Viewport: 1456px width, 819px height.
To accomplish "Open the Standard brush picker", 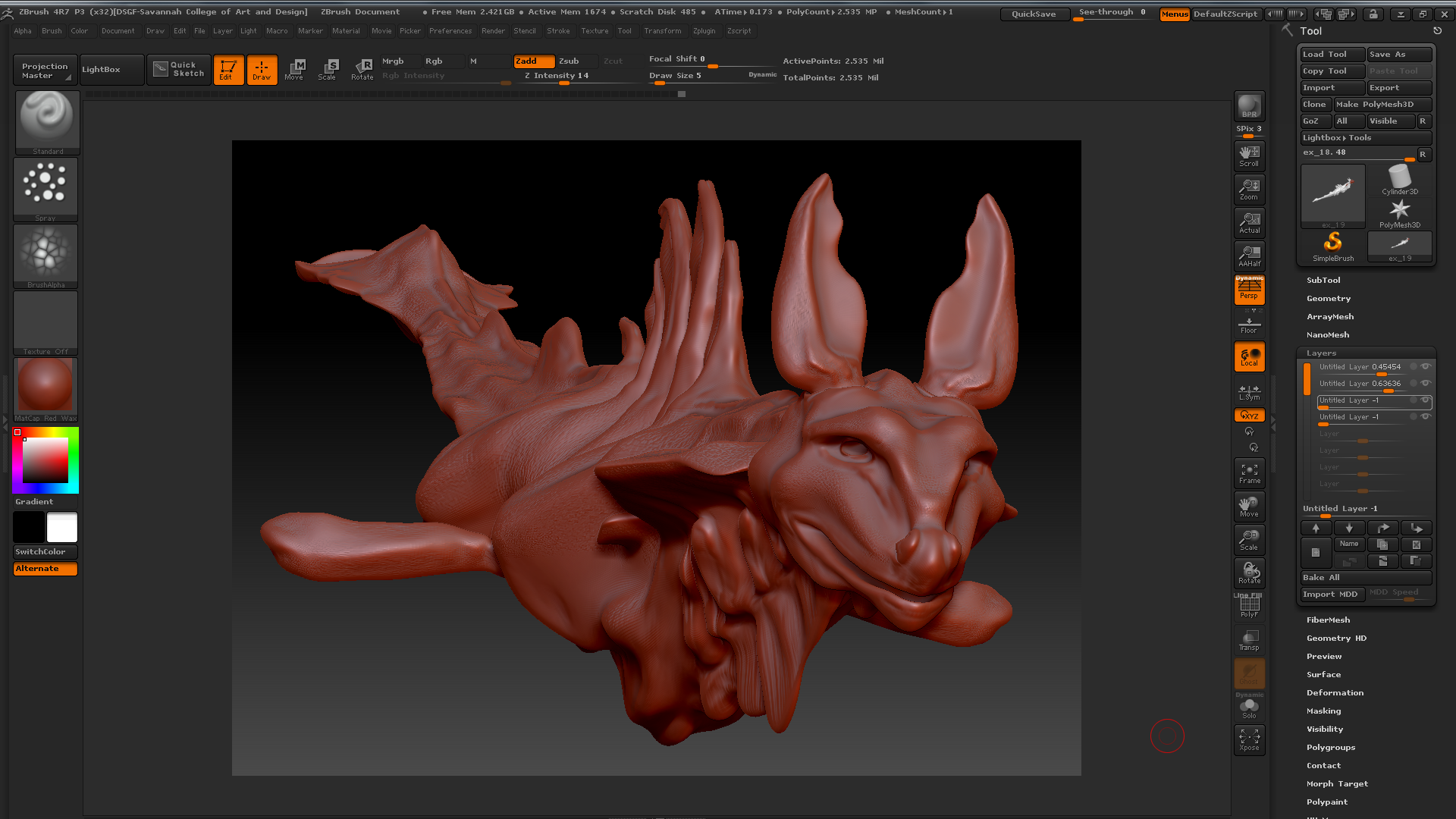I will pos(47,123).
